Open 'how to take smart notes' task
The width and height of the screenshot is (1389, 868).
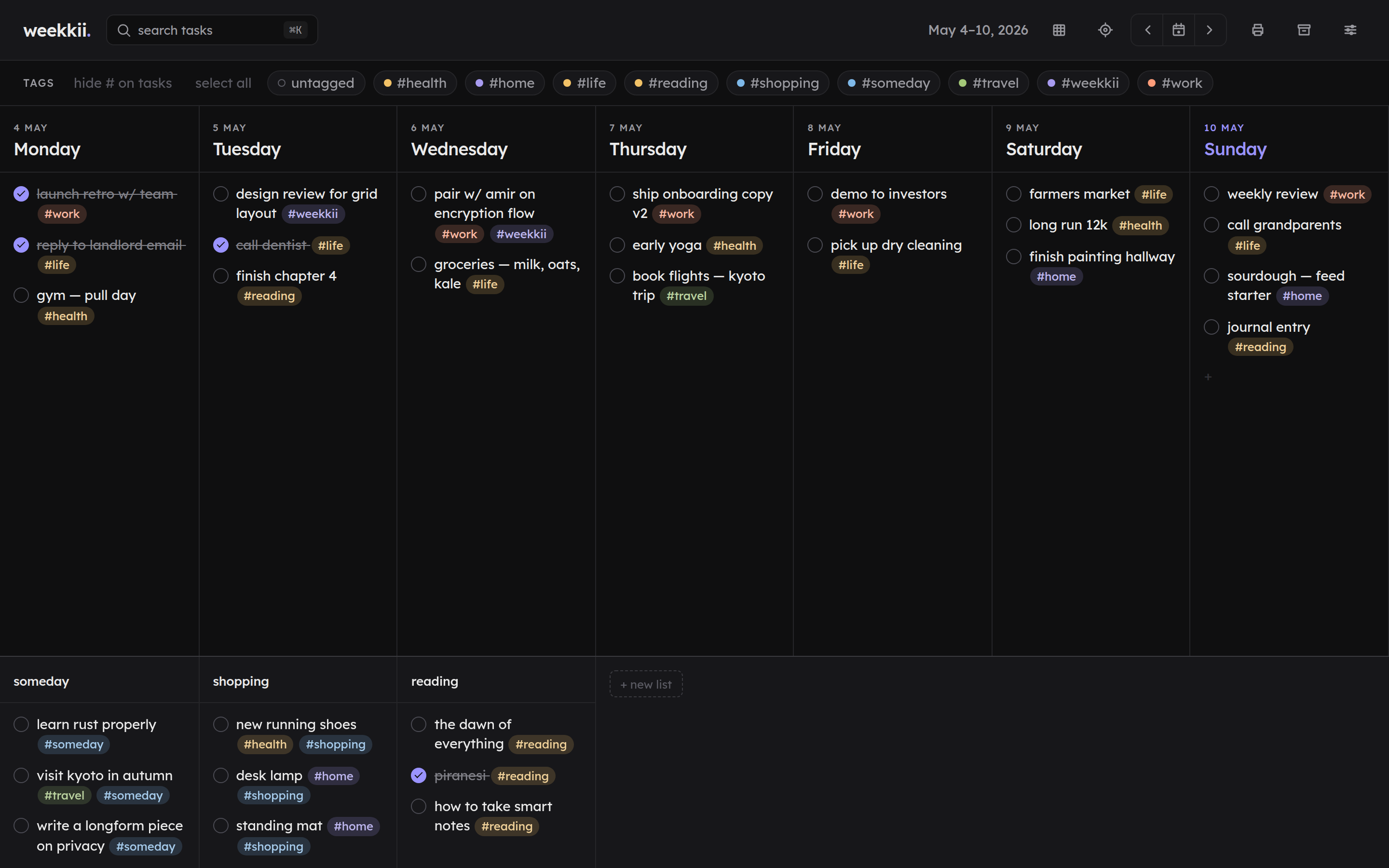[x=493, y=816]
